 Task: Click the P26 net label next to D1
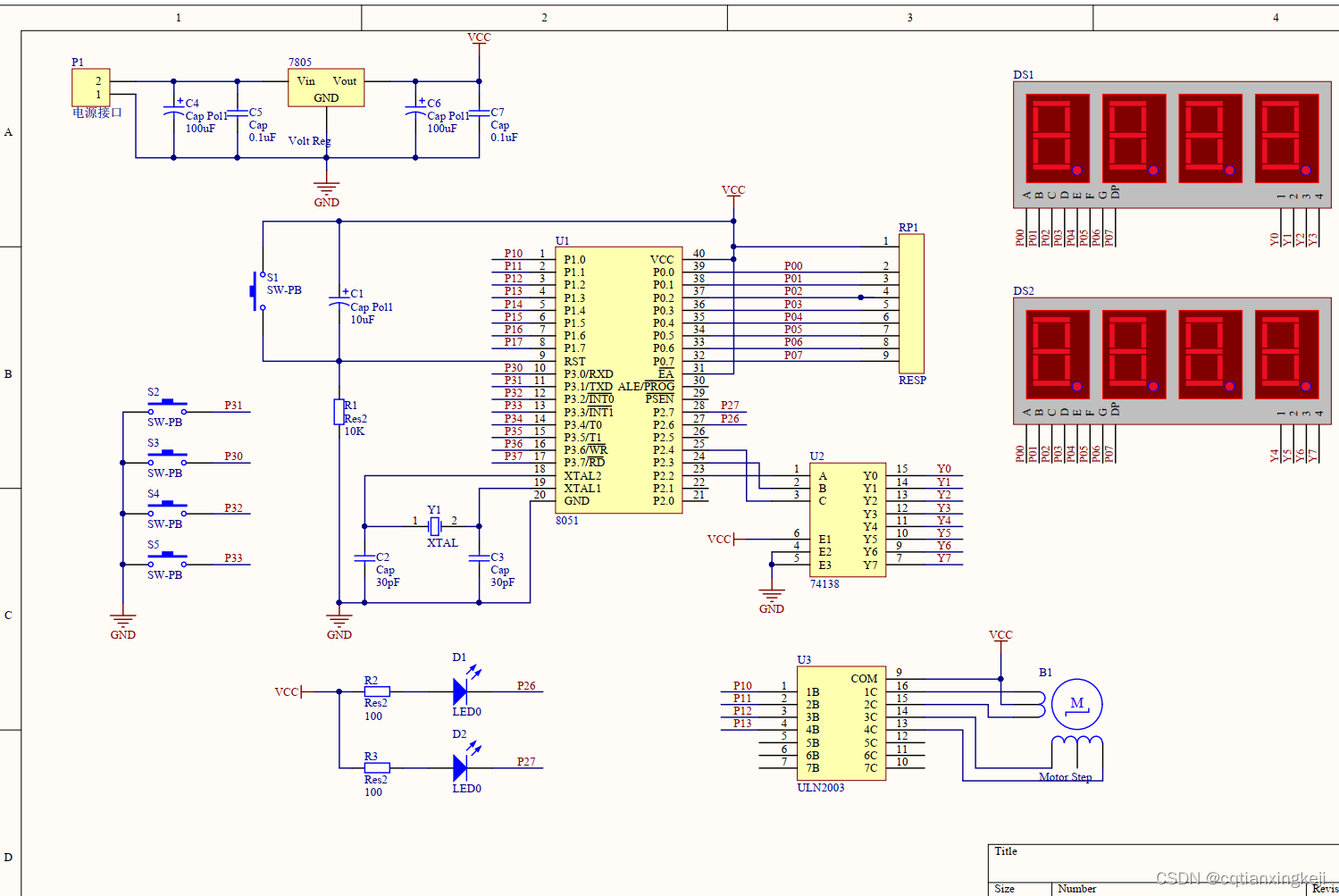tap(526, 686)
